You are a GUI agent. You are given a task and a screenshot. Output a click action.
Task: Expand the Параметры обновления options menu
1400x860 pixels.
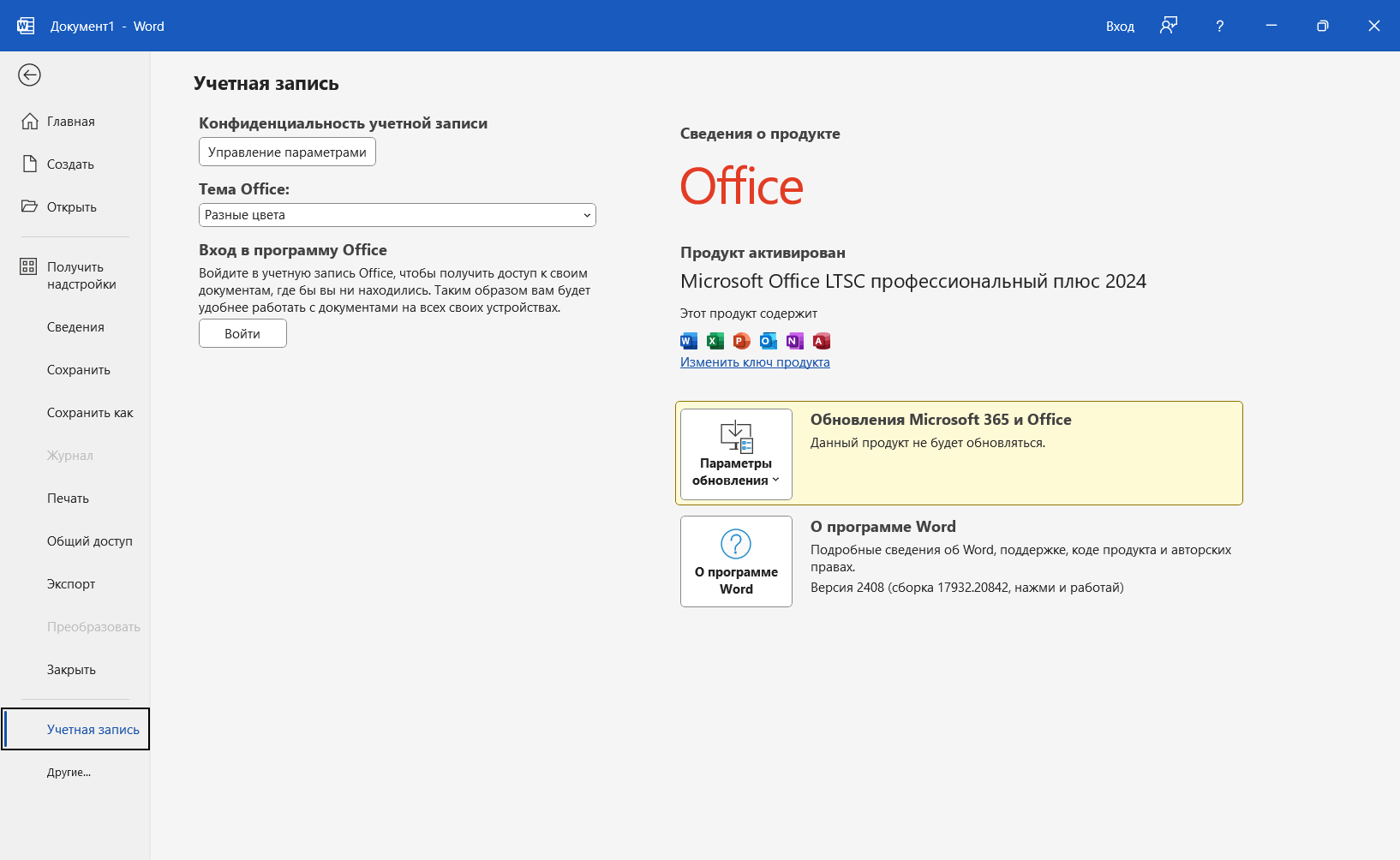click(x=736, y=454)
